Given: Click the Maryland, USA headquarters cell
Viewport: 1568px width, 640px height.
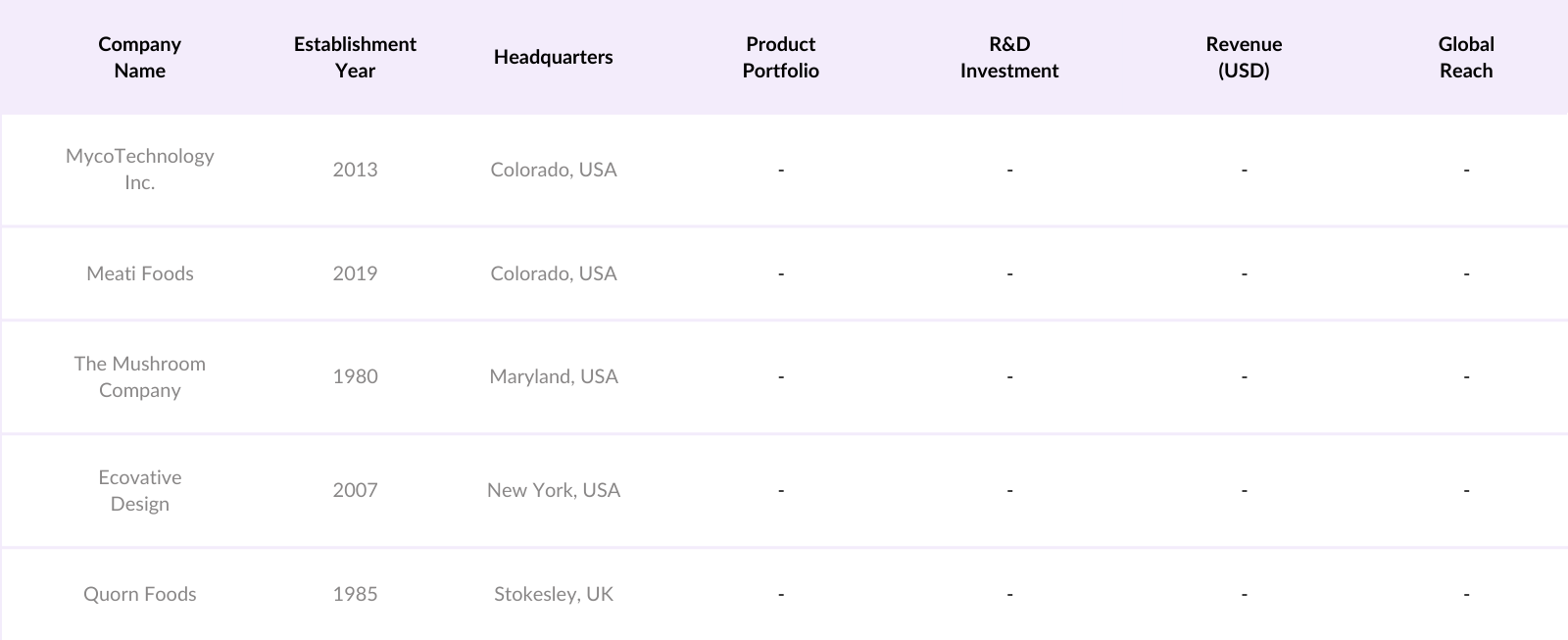Looking at the screenshot, I should (553, 376).
